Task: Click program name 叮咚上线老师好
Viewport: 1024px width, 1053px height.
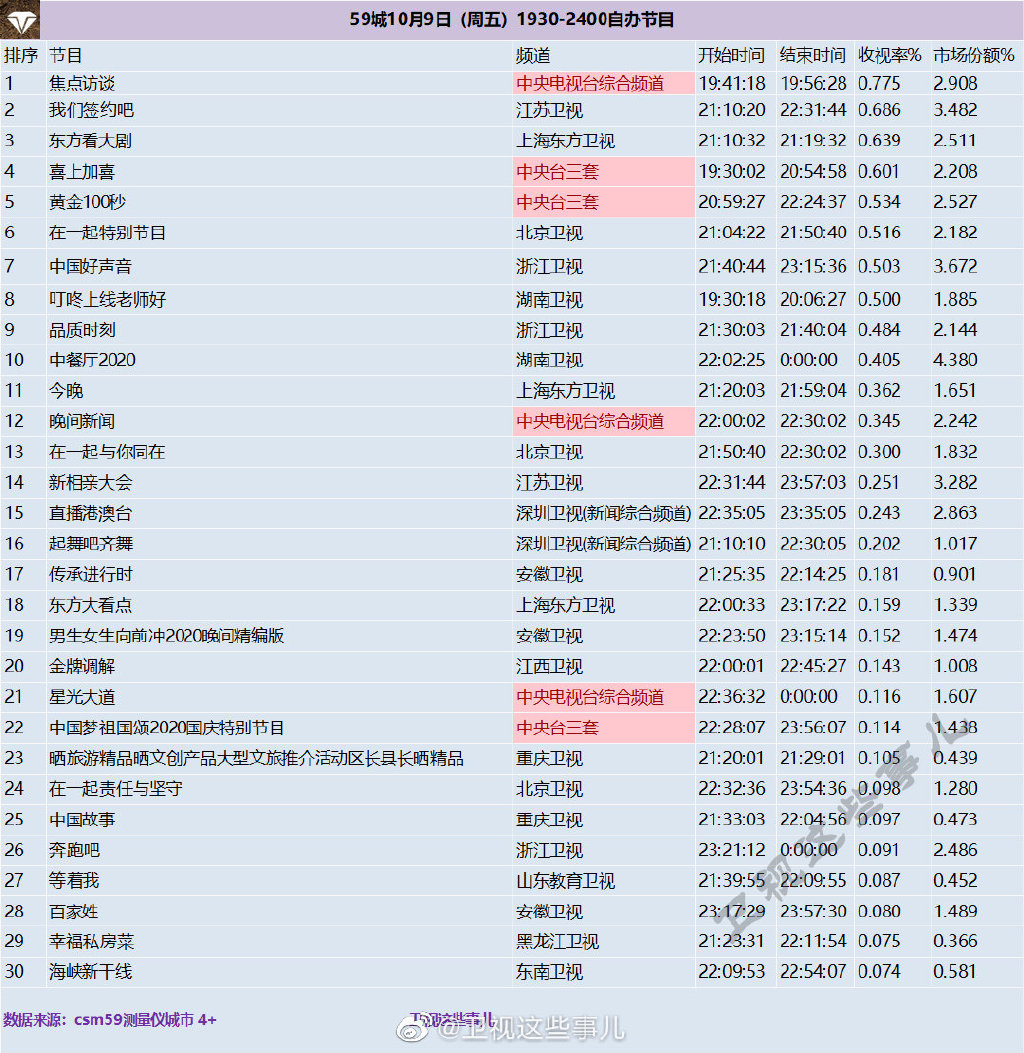Action: (x=107, y=300)
